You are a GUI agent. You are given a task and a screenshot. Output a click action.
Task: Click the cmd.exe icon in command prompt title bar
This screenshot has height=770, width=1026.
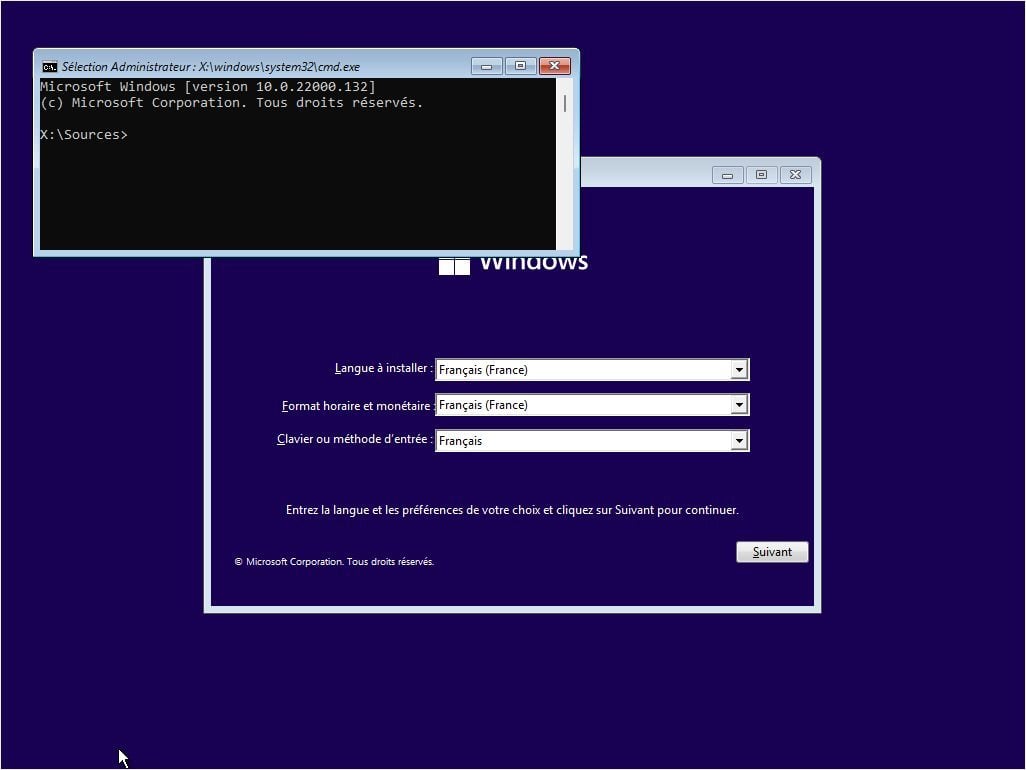49,67
